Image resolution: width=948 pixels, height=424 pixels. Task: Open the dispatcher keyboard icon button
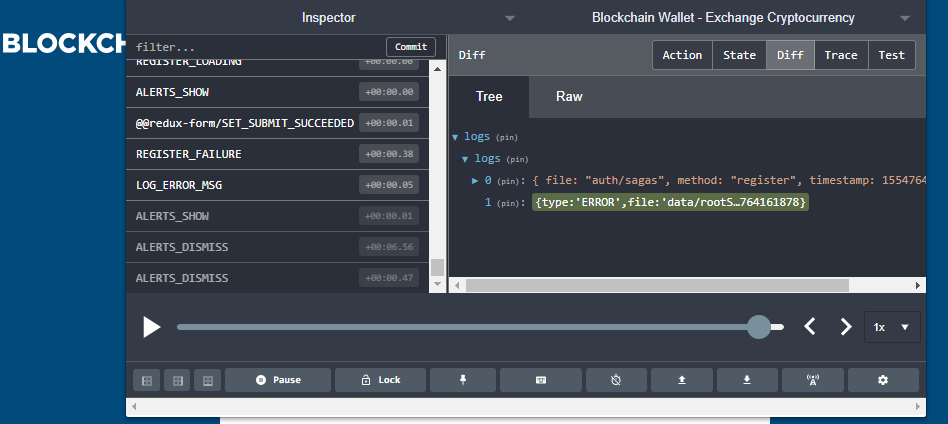(541, 380)
